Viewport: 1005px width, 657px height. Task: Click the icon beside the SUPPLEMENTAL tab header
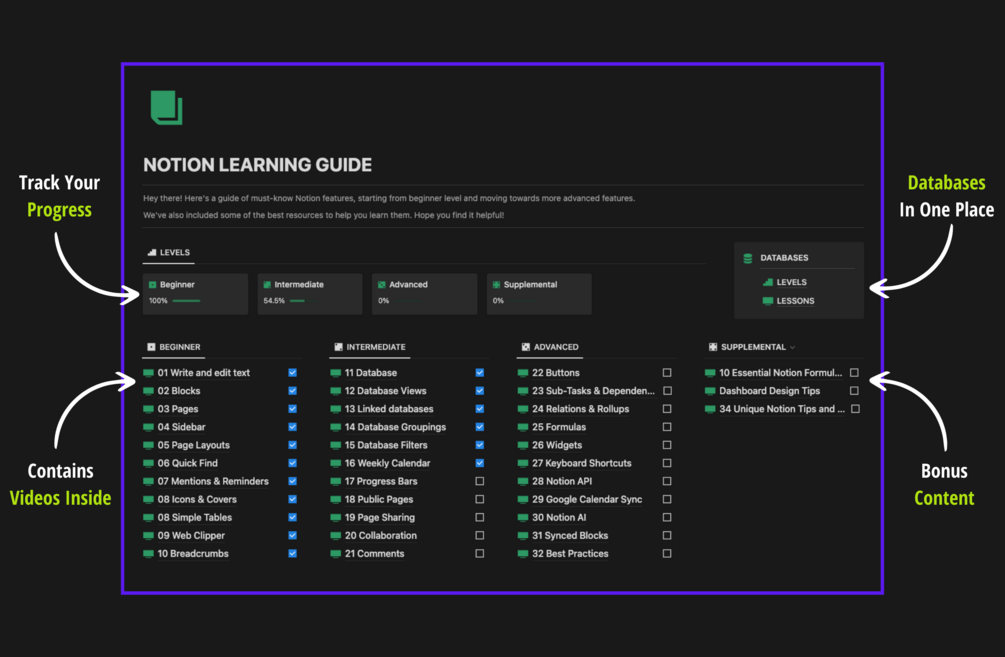tap(713, 347)
